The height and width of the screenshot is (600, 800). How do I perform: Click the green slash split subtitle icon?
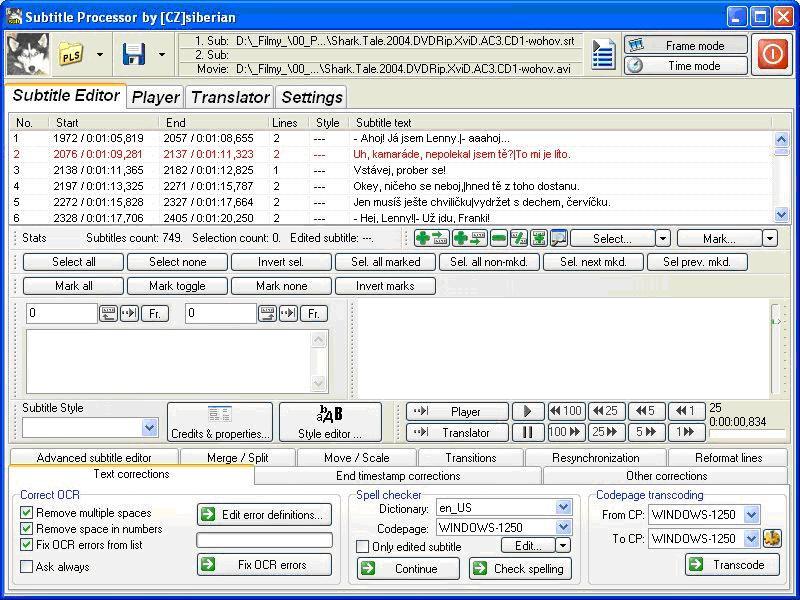pyautogui.click(x=519, y=238)
